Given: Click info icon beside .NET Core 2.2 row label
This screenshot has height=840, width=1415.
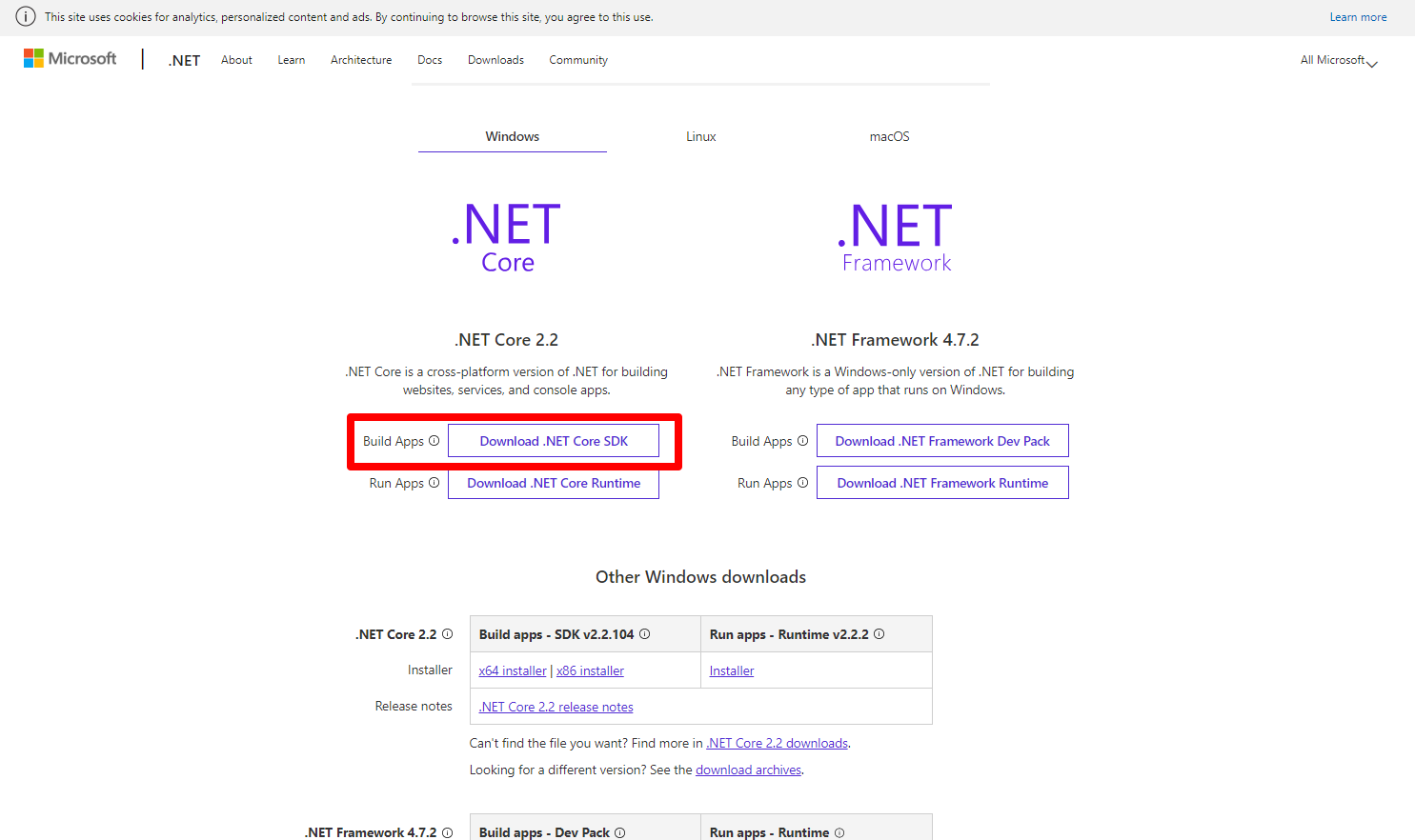Looking at the screenshot, I should [448, 634].
